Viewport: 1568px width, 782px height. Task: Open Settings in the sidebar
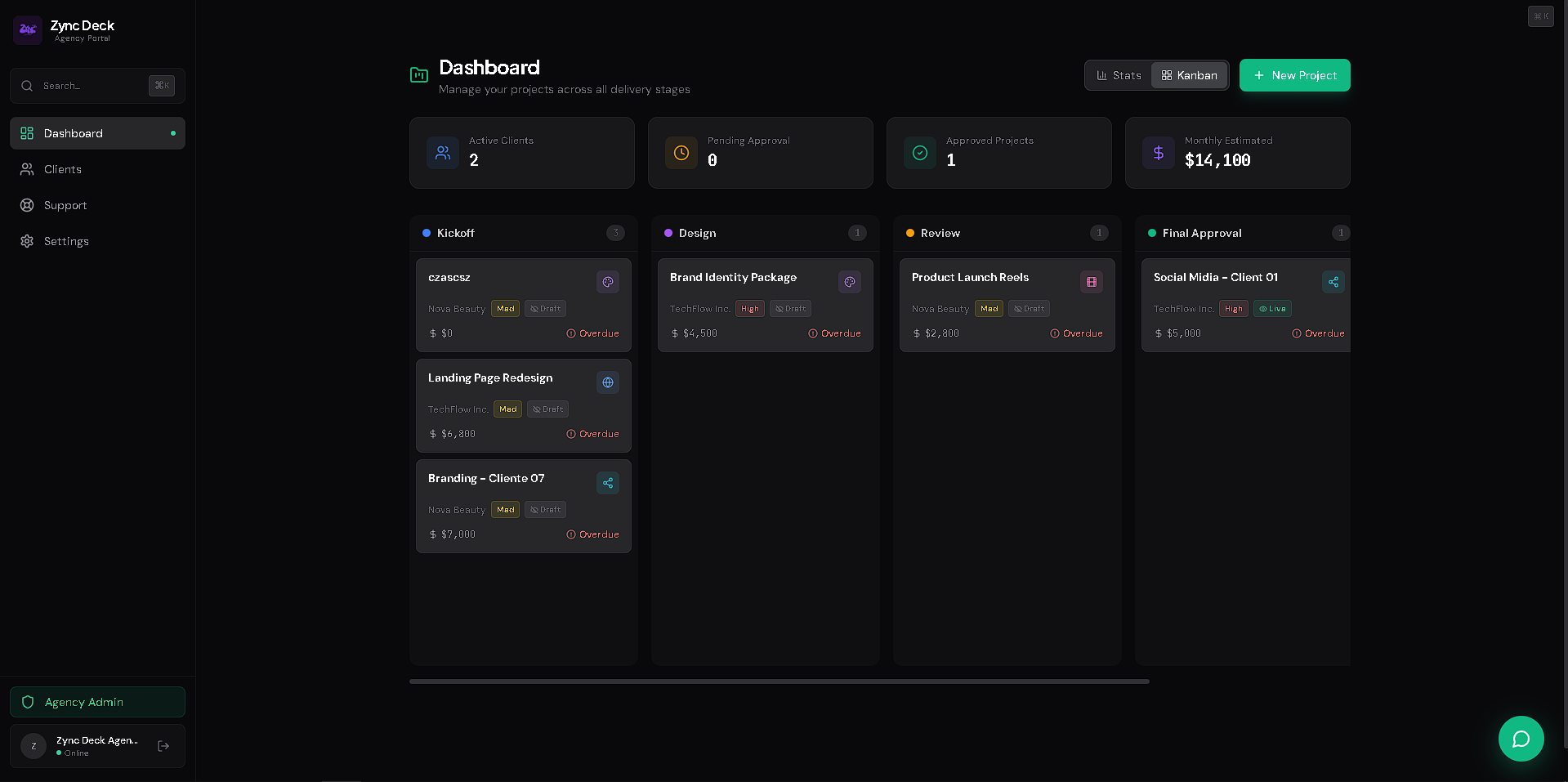click(97, 241)
